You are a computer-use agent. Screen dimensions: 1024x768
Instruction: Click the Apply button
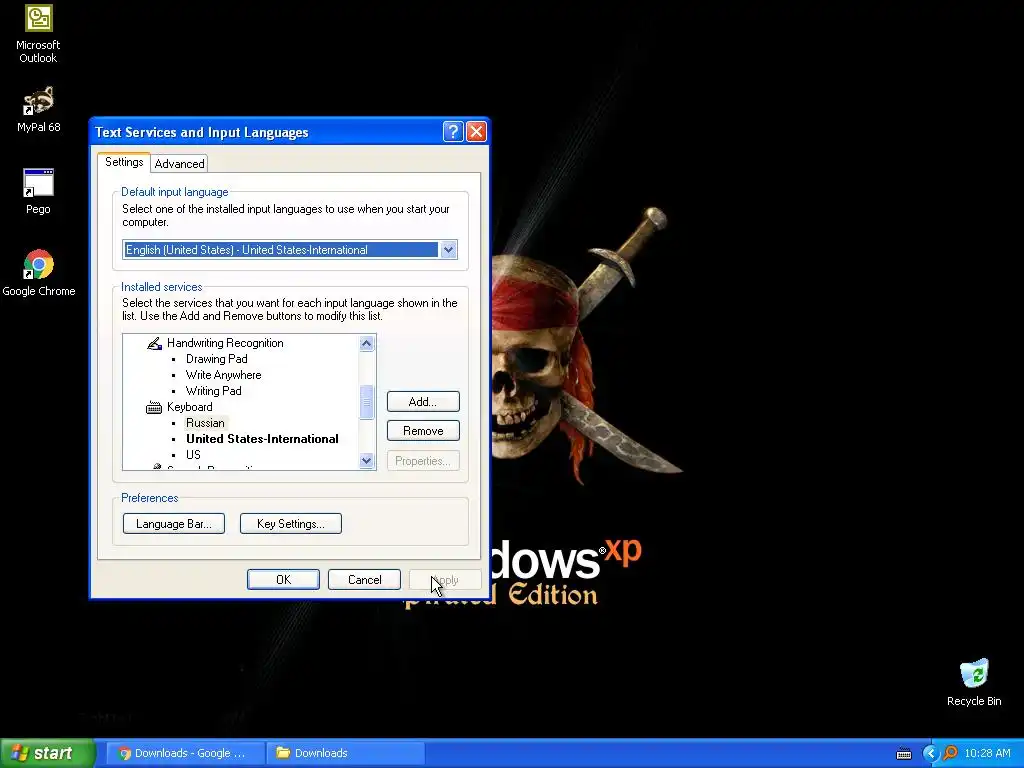click(x=445, y=580)
